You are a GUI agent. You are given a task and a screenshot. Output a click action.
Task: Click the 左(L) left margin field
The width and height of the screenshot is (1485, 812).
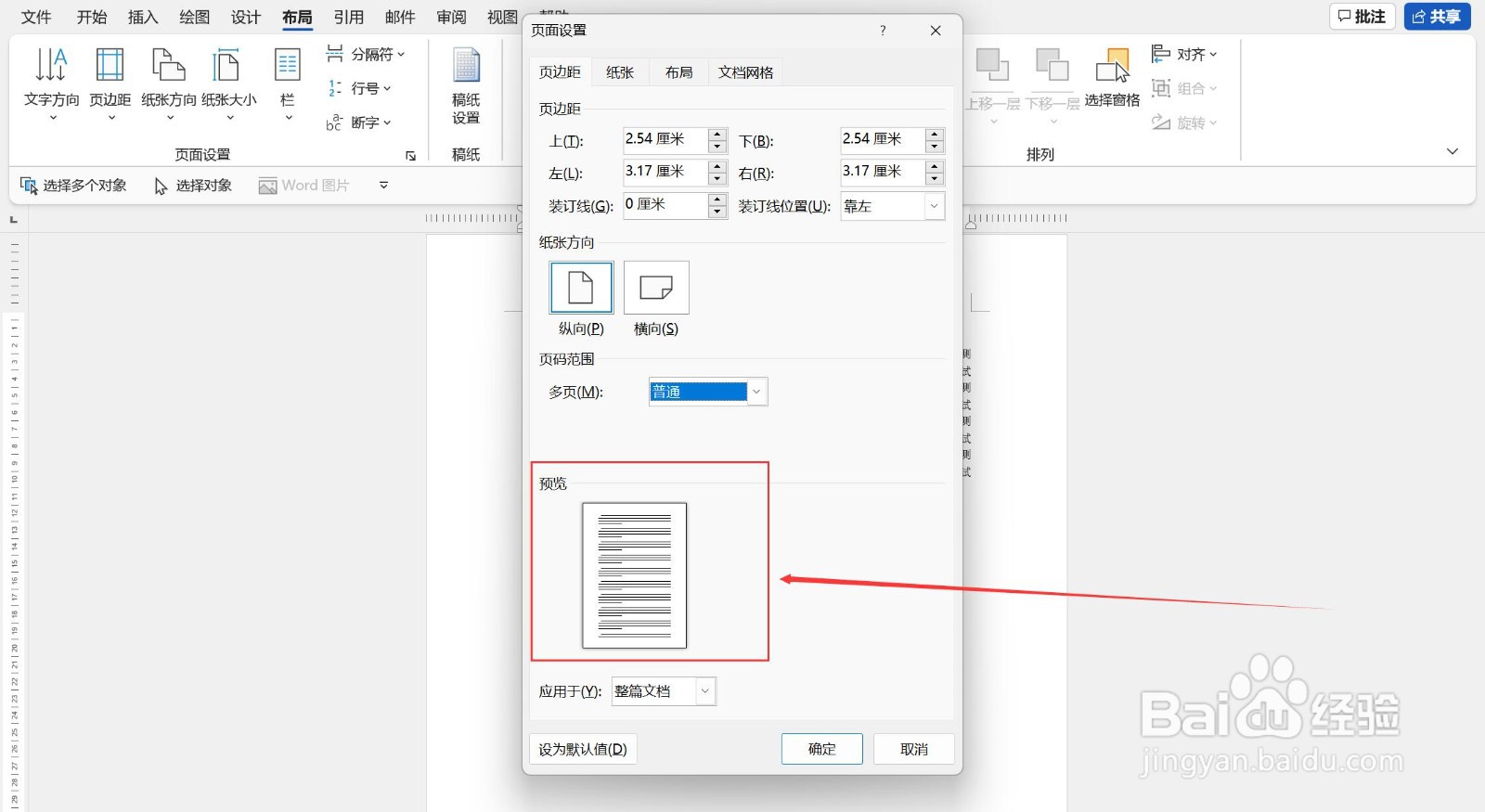[665, 172]
